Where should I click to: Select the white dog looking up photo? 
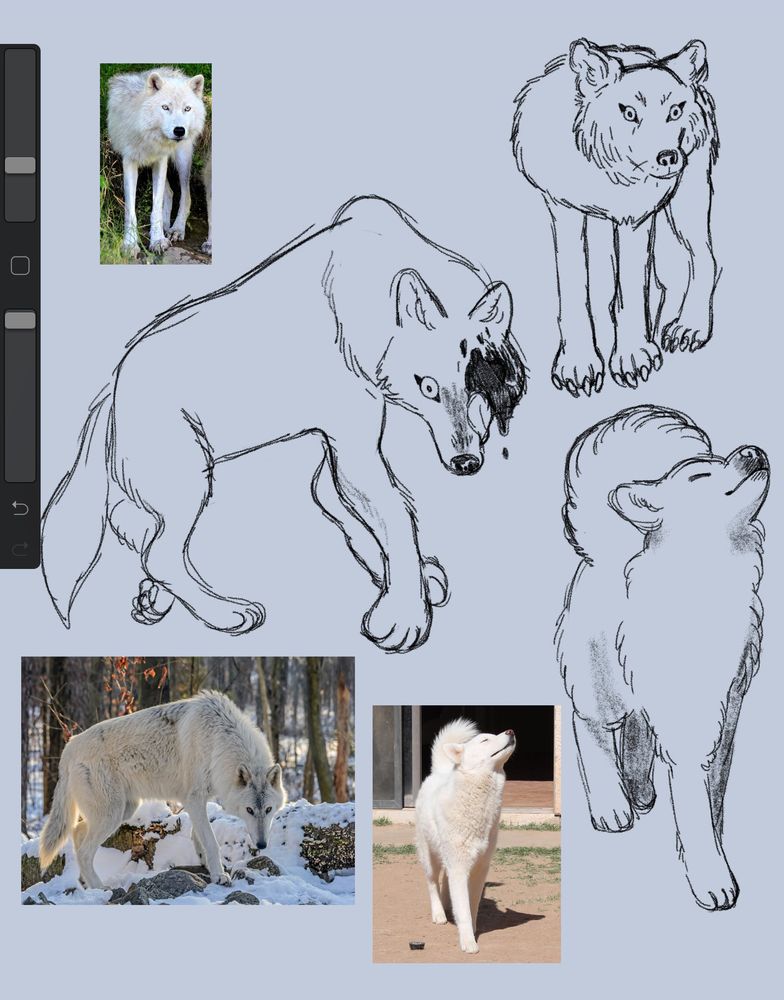coord(466,834)
